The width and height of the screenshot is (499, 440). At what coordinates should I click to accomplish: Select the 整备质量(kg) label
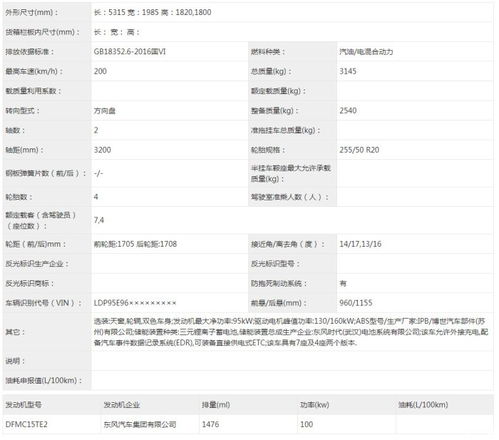click(x=275, y=111)
